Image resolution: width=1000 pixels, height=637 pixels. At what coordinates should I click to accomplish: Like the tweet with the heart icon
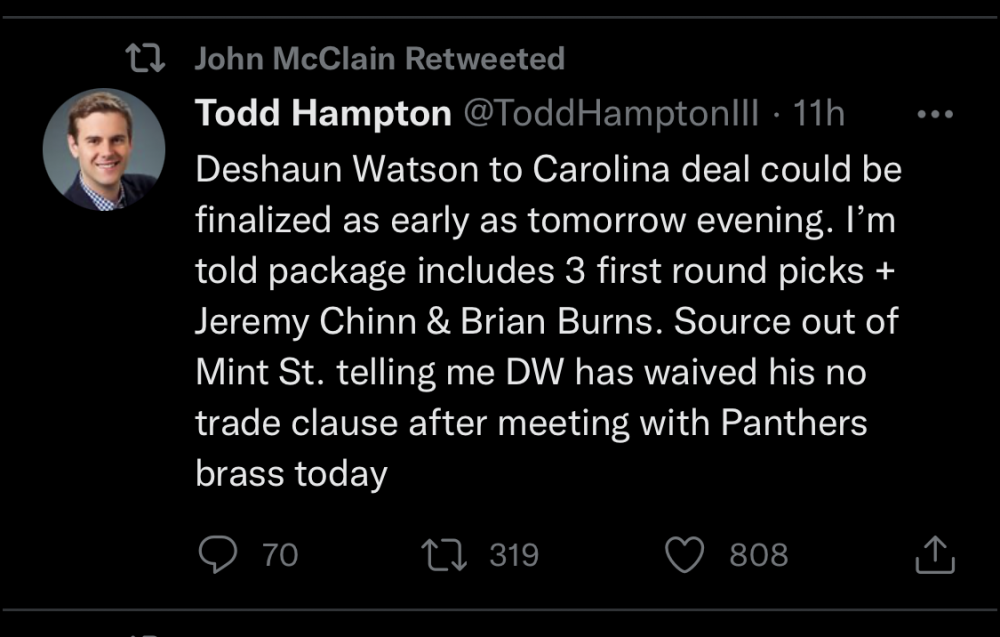coord(685,555)
